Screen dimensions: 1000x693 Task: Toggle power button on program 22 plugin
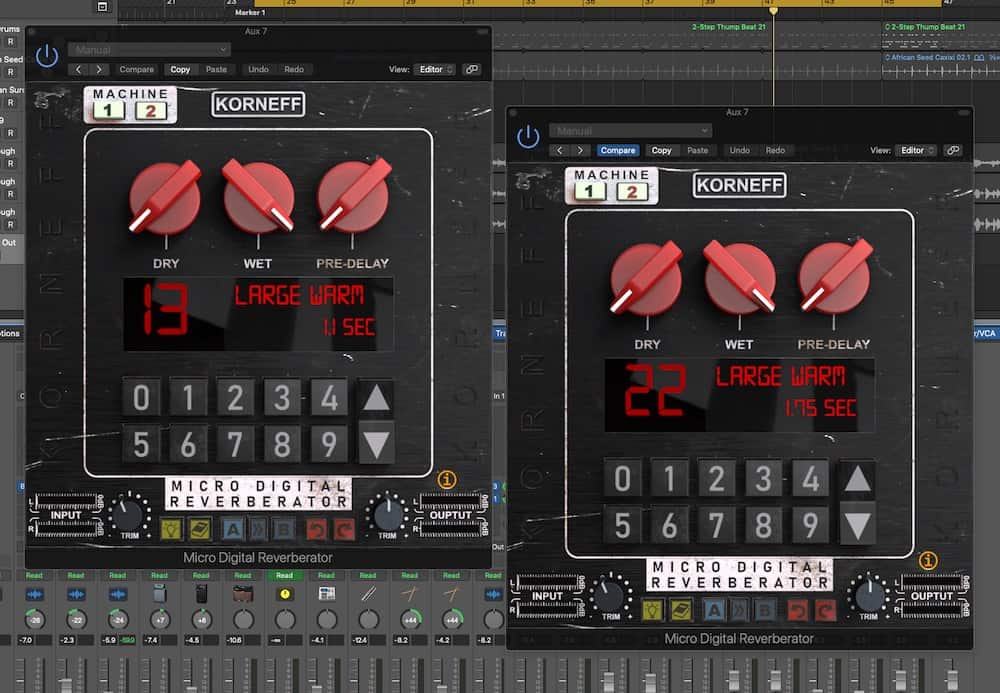click(x=528, y=137)
